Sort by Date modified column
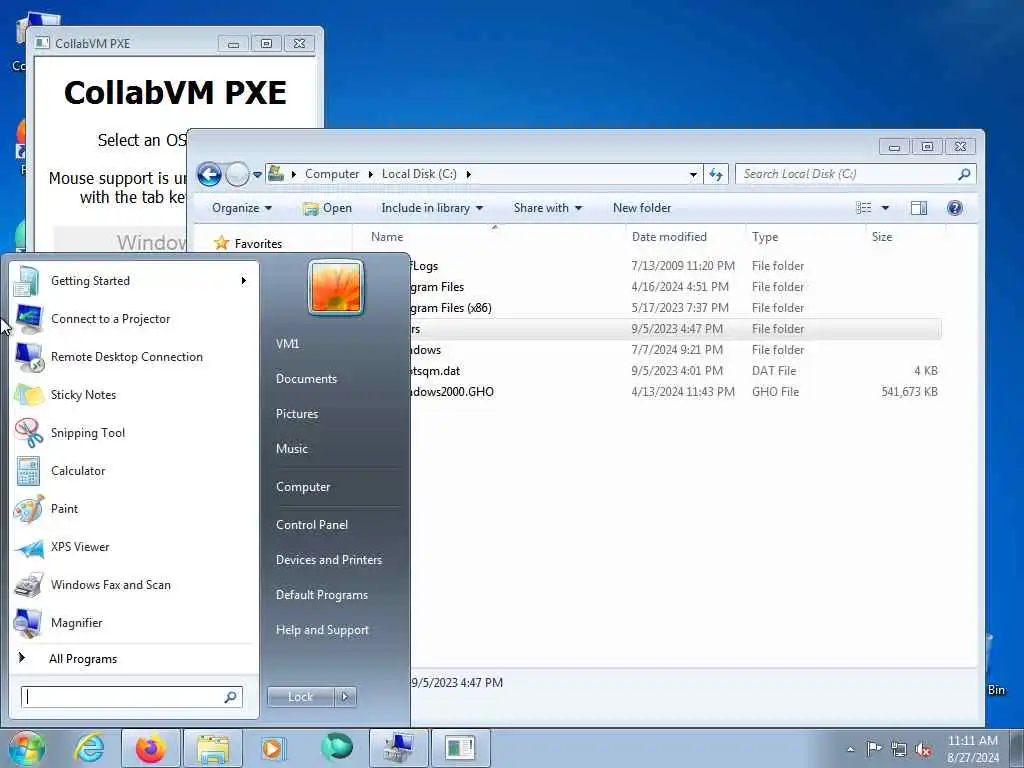The height and width of the screenshot is (768, 1024). coord(669,236)
